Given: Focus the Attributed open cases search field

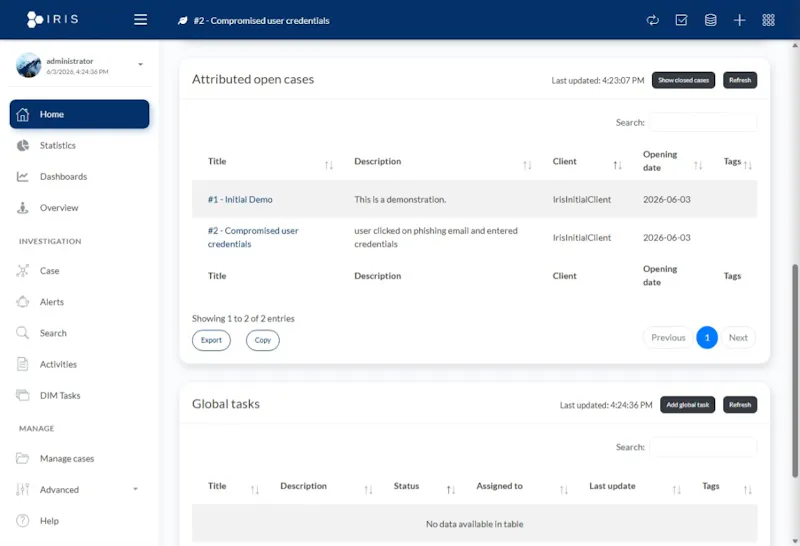Looking at the screenshot, I should tap(703, 122).
